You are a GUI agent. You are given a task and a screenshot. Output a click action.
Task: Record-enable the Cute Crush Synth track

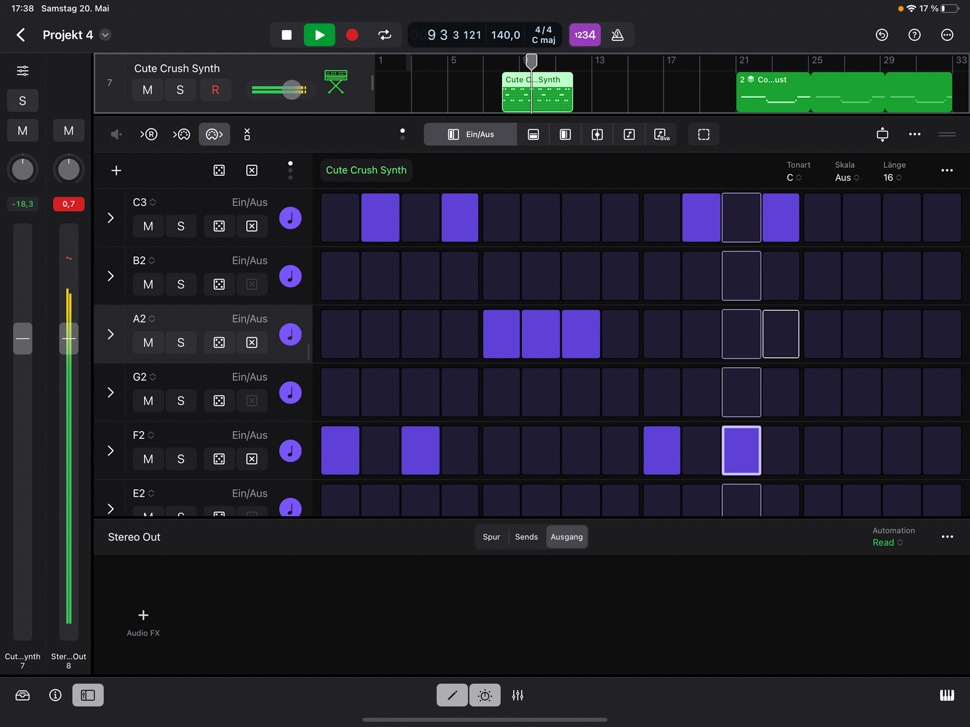pyautogui.click(x=215, y=90)
